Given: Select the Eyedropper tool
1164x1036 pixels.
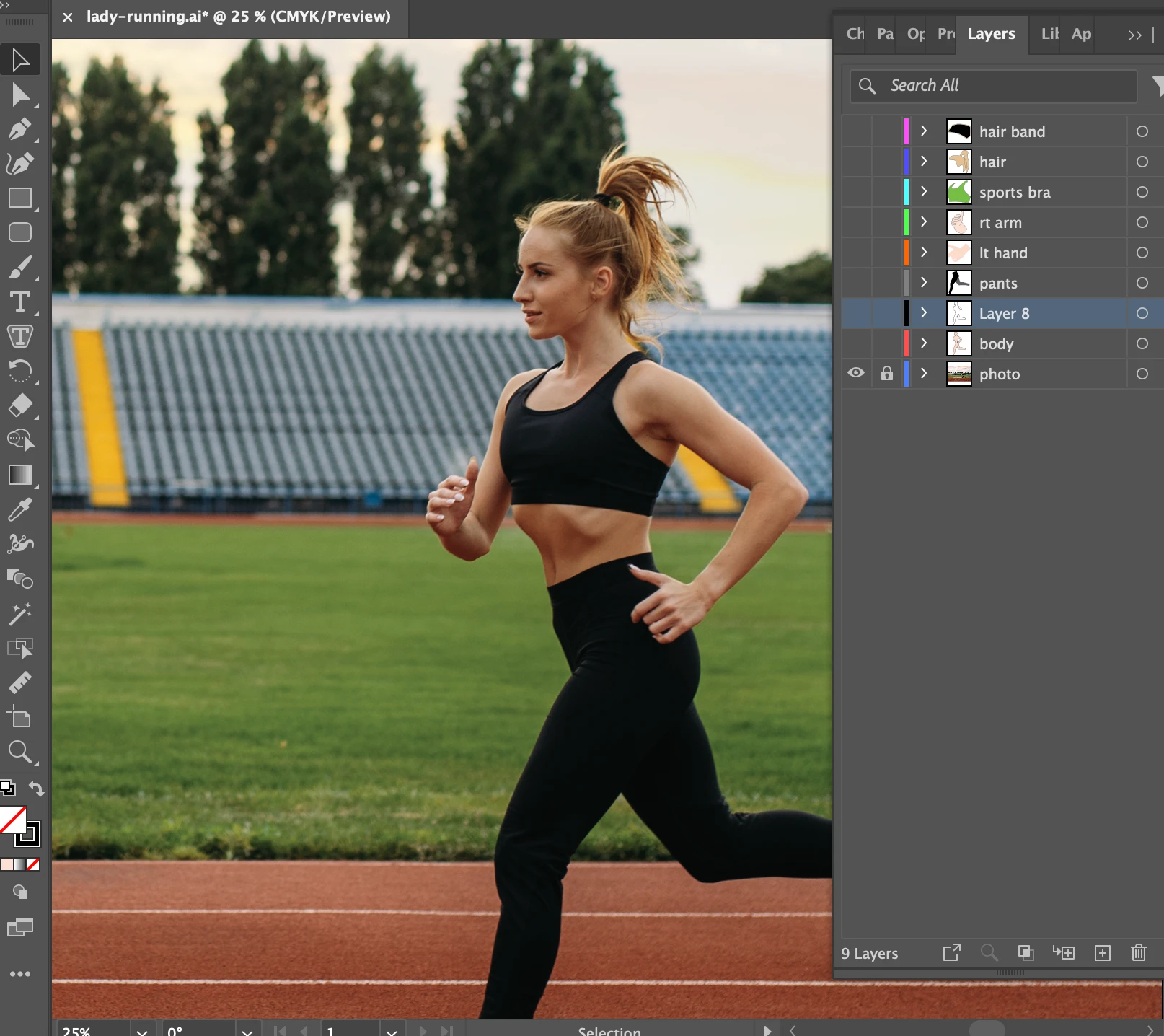Looking at the screenshot, I should (x=20, y=509).
